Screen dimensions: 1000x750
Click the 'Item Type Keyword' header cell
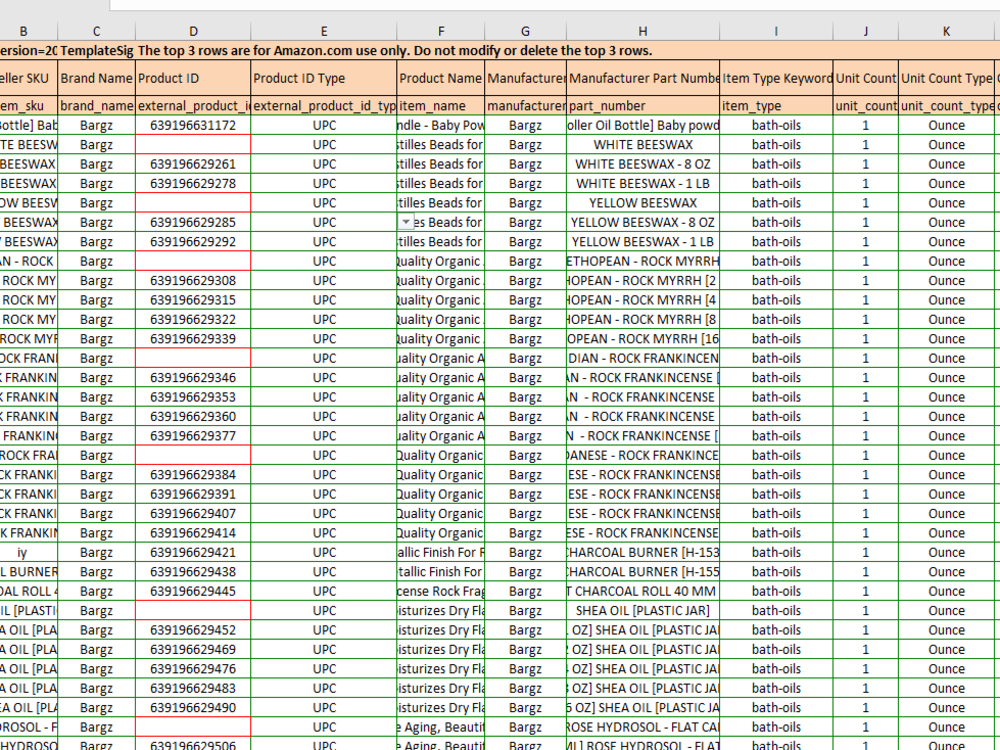pos(776,78)
